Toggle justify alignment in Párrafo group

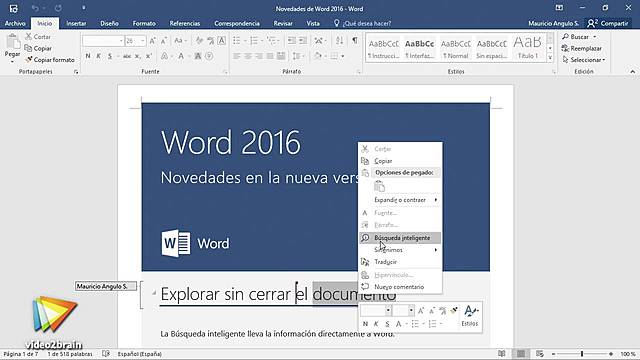[x=270, y=56]
